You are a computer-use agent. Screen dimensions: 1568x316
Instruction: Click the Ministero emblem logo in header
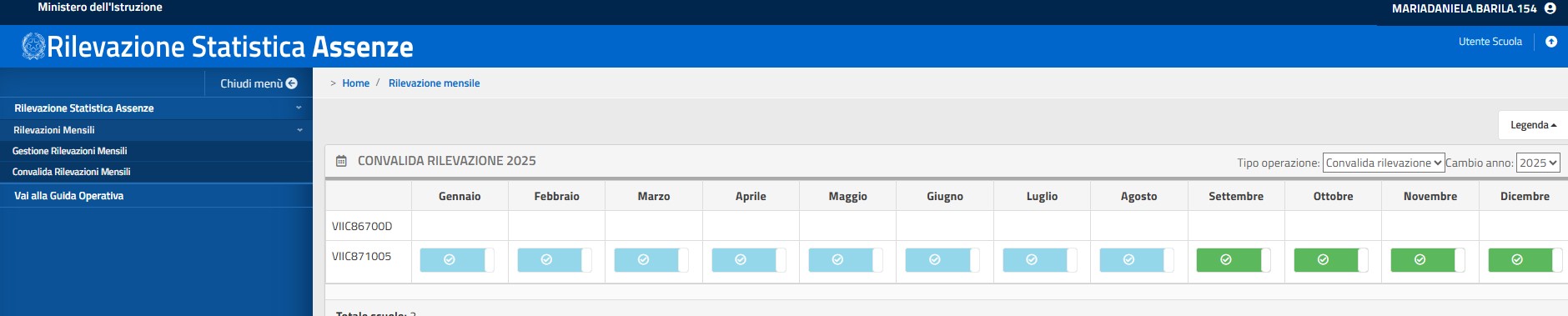click(x=33, y=46)
